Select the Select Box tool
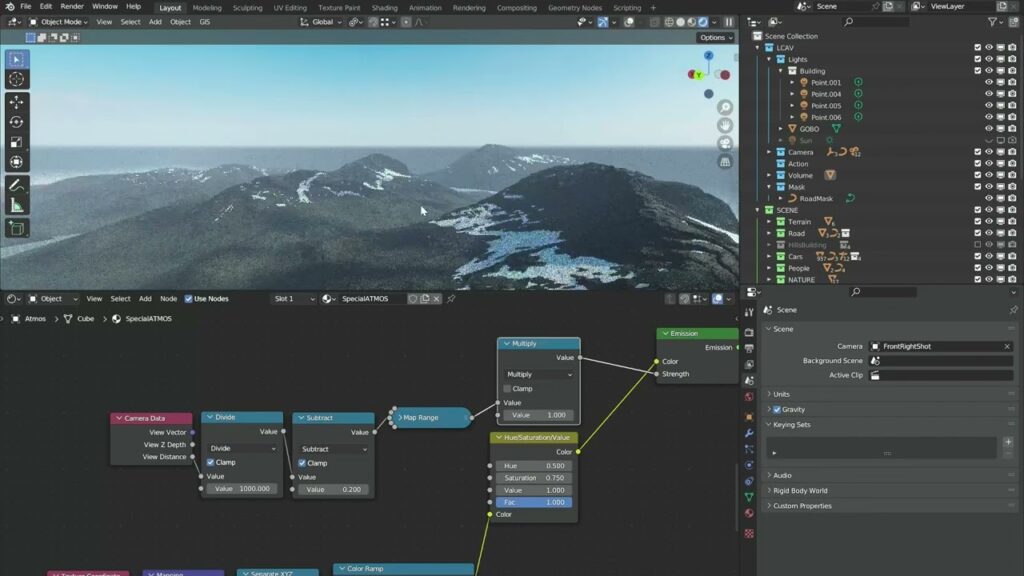1024x576 pixels. pyautogui.click(x=16, y=59)
